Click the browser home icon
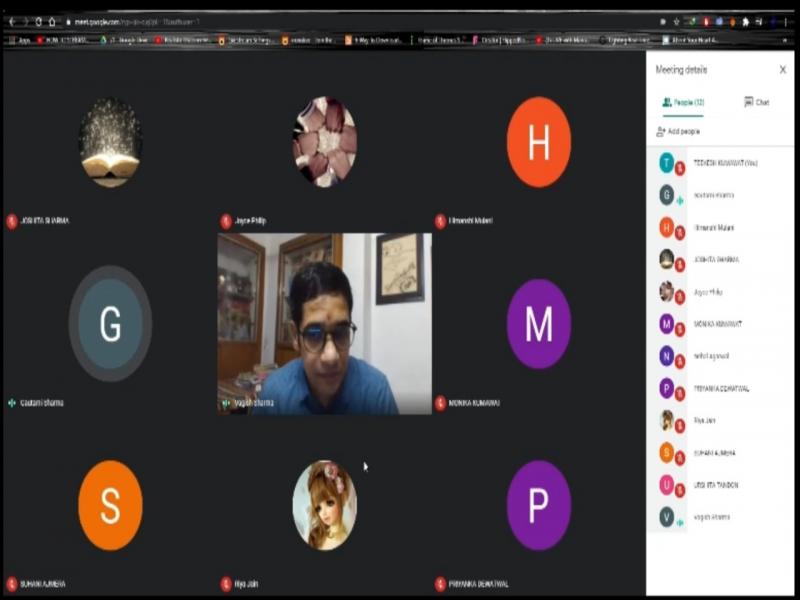 tap(52, 21)
